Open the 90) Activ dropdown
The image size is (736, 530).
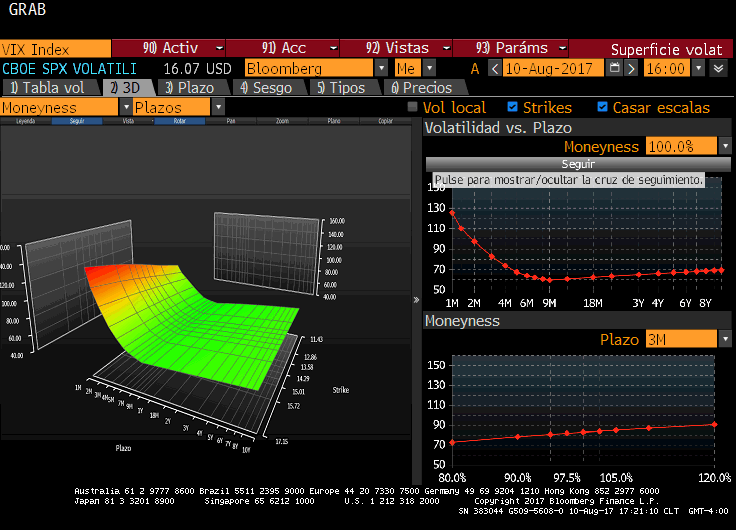[x=169, y=48]
